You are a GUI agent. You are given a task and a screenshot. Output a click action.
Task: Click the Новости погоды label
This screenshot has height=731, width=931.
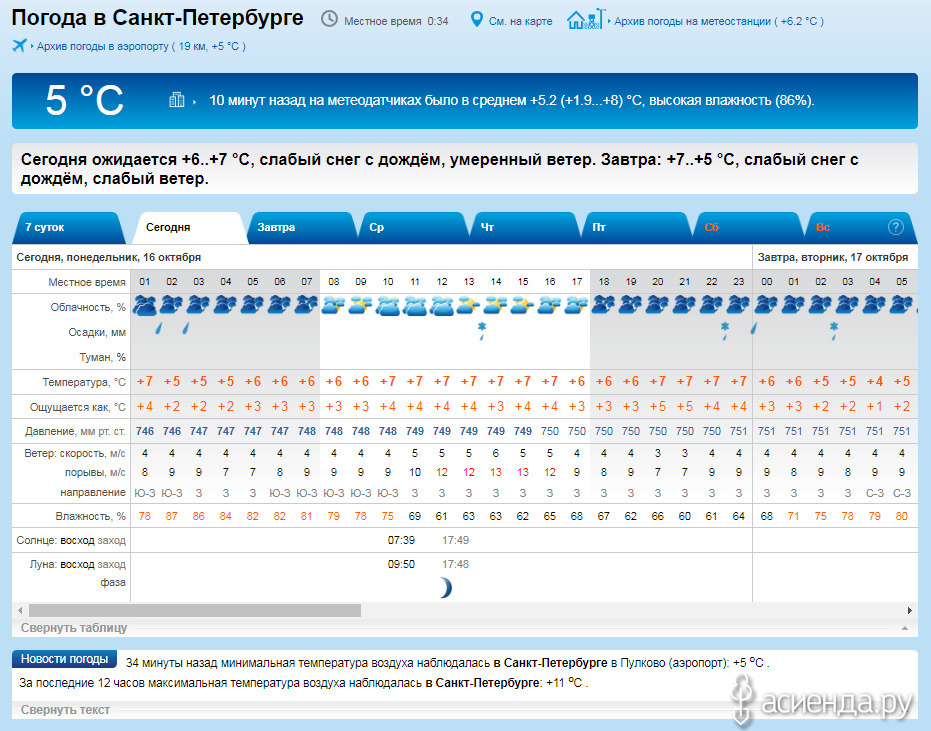[x=64, y=659]
